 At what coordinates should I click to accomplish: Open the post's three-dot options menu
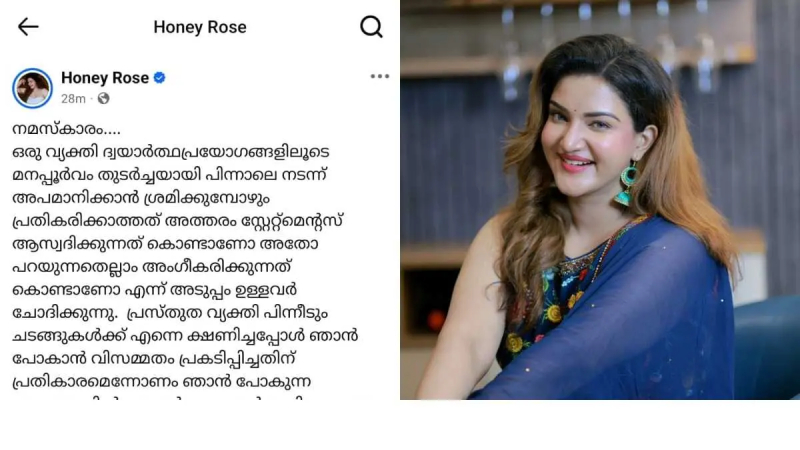[x=380, y=77]
